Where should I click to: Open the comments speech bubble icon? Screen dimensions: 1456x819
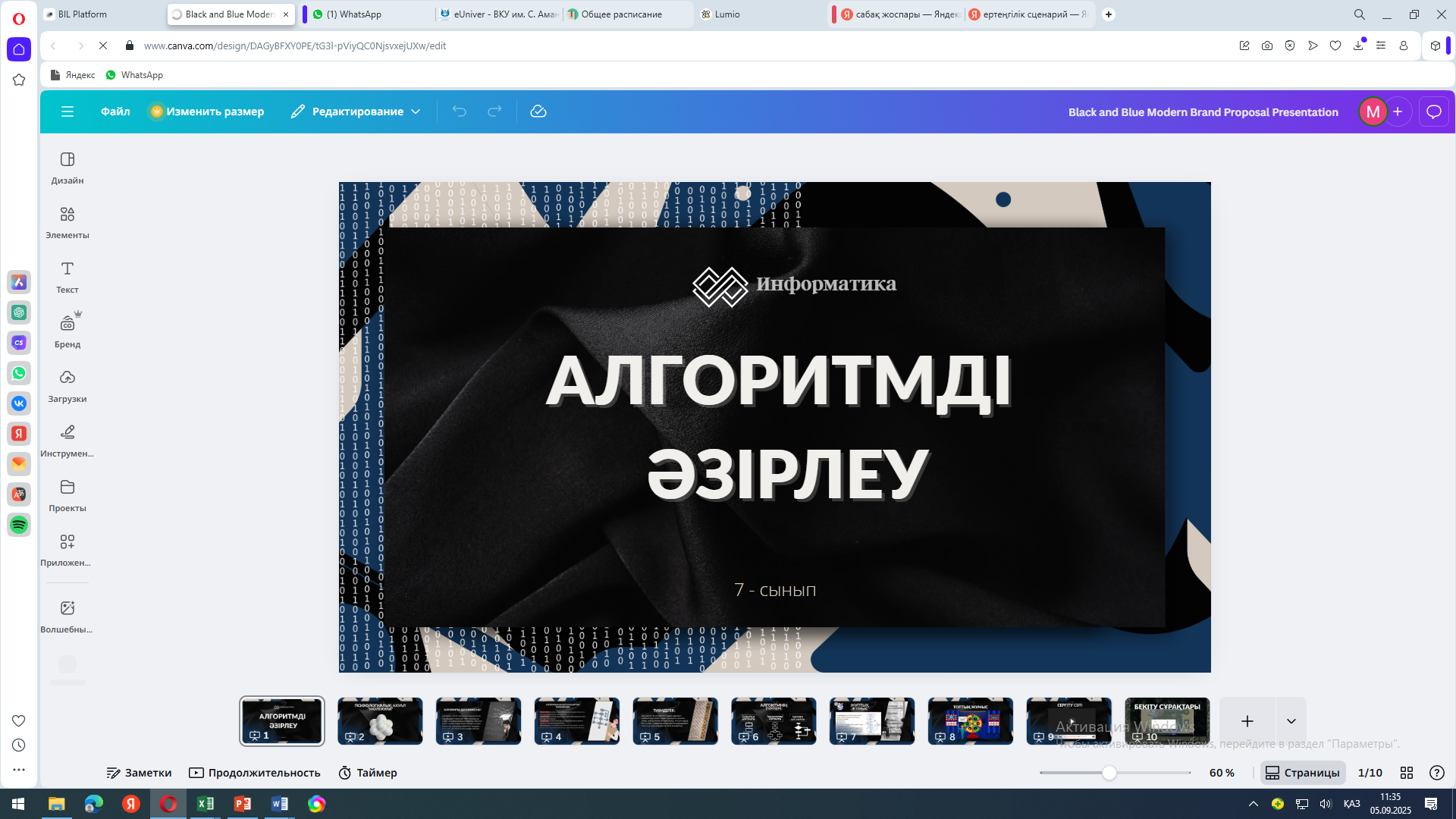tap(1433, 112)
